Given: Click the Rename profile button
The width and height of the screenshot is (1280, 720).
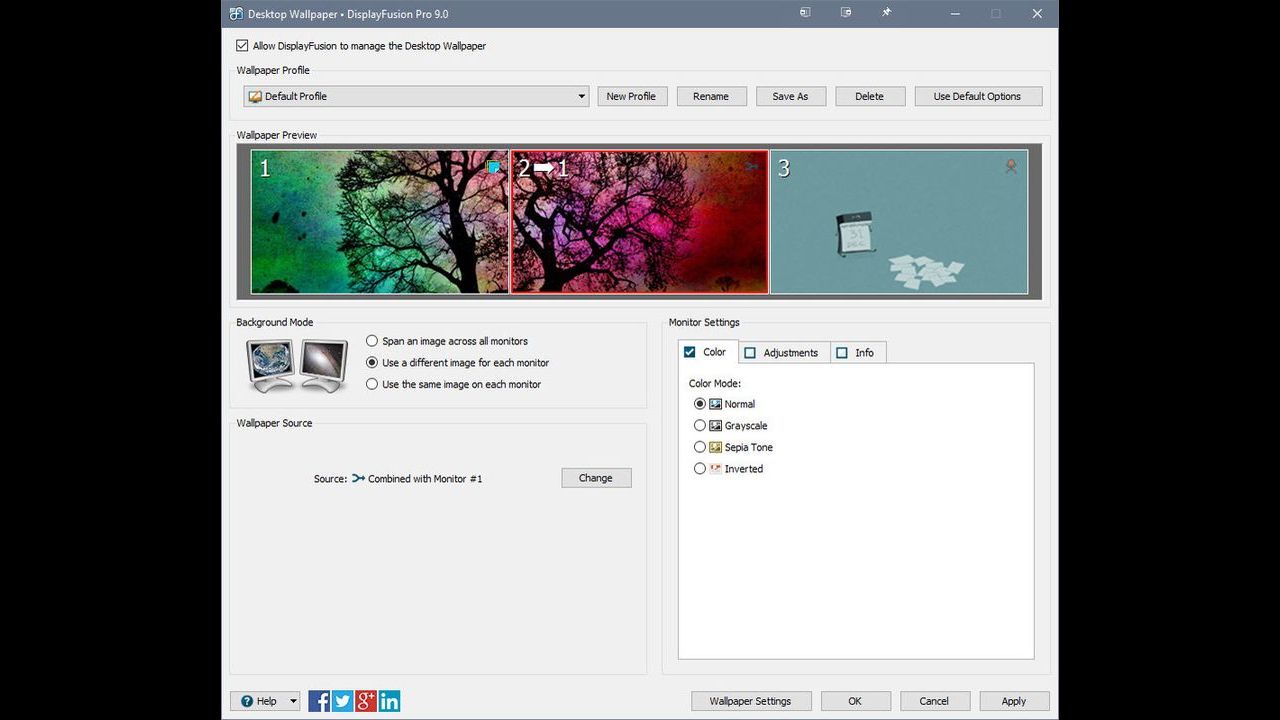Looking at the screenshot, I should pyautogui.click(x=711, y=96).
